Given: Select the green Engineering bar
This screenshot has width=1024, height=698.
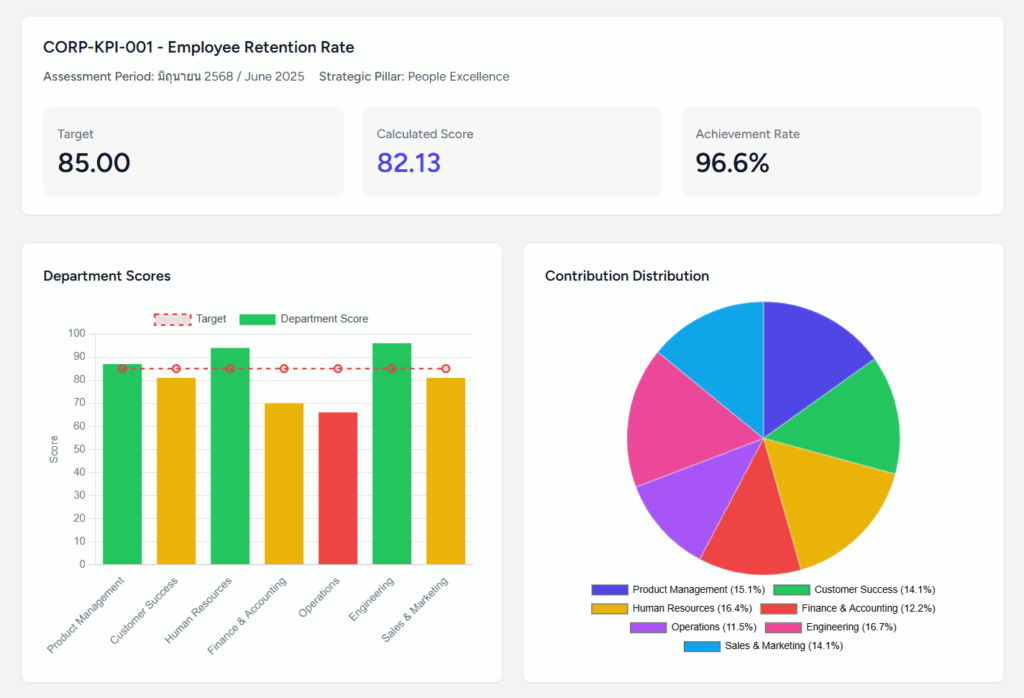Looking at the screenshot, I should 392,454.
